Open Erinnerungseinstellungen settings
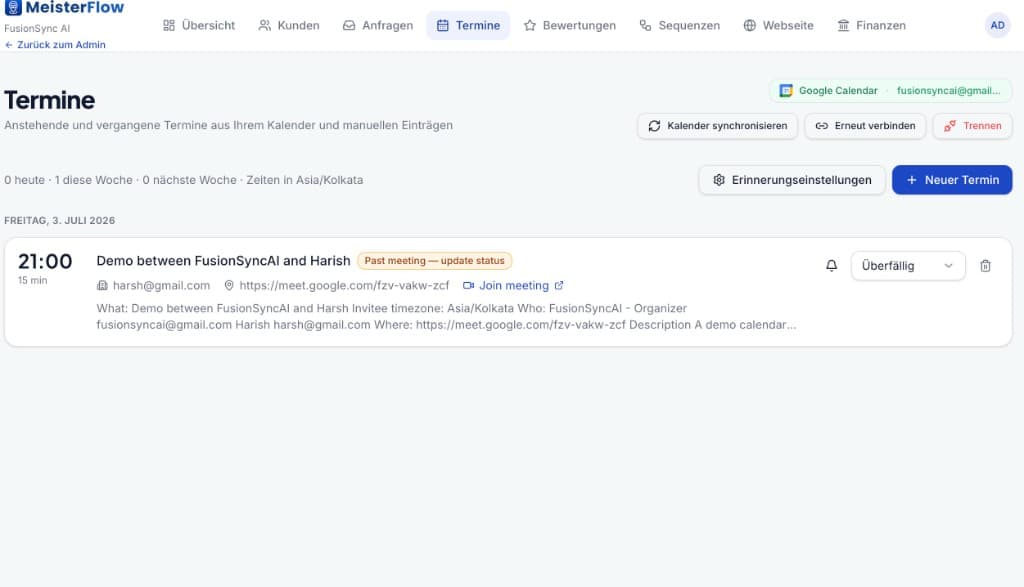This screenshot has height=587, width=1024. click(792, 180)
